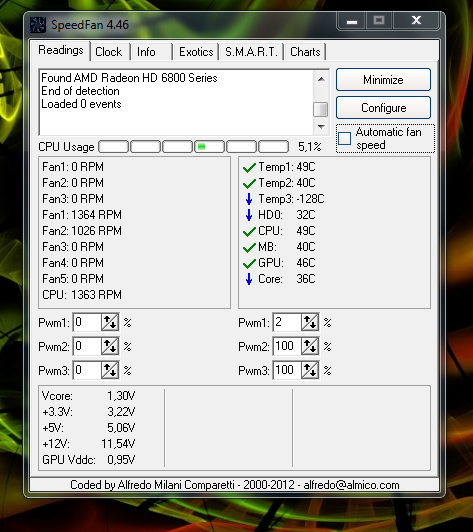
Task: Click the green checkmark beside the GPU temperature
Action: click(x=249, y=263)
